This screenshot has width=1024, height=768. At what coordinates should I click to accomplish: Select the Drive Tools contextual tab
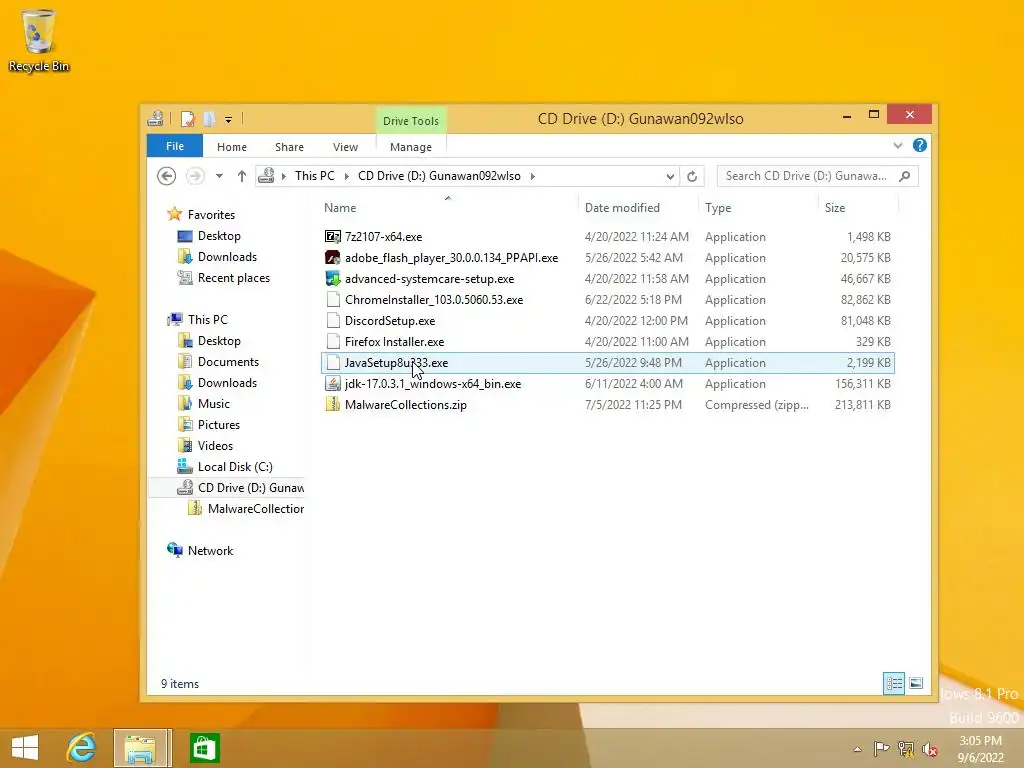[x=411, y=121]
